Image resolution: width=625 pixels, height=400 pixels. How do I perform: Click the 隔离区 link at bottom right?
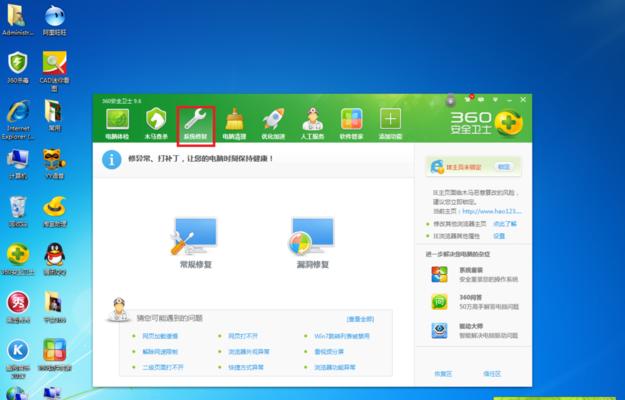[492, 374]
